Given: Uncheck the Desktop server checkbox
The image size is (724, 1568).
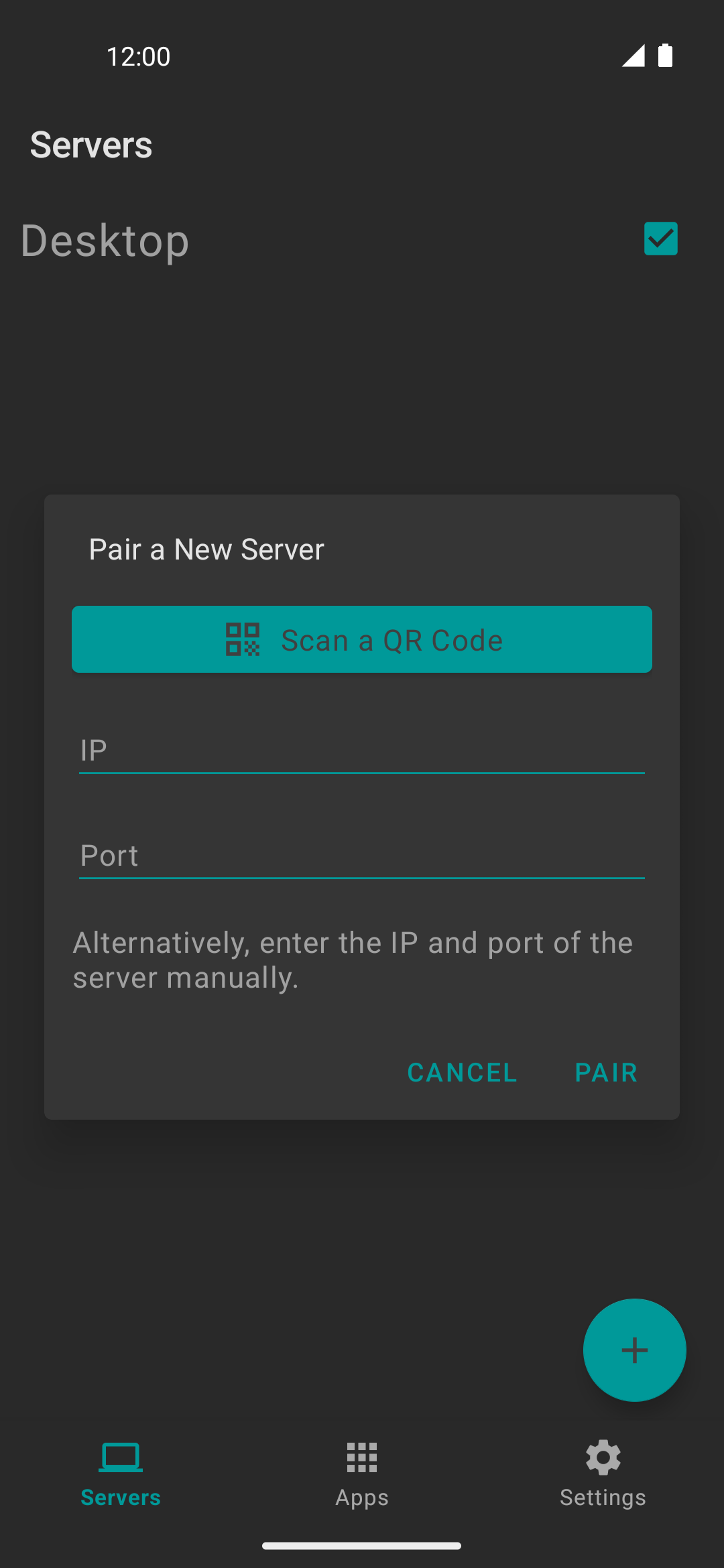Looking at the screenshot, I should (660, 239).
